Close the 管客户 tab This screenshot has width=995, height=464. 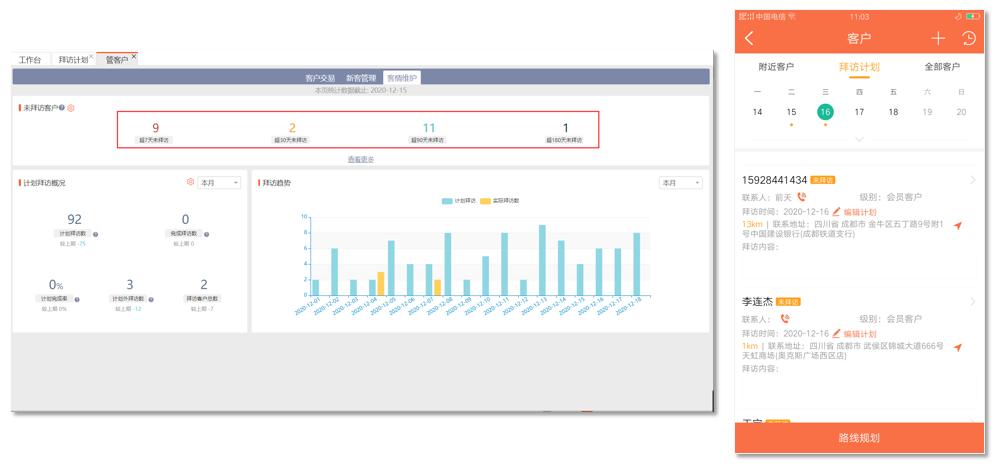click(x=134, y=56)
